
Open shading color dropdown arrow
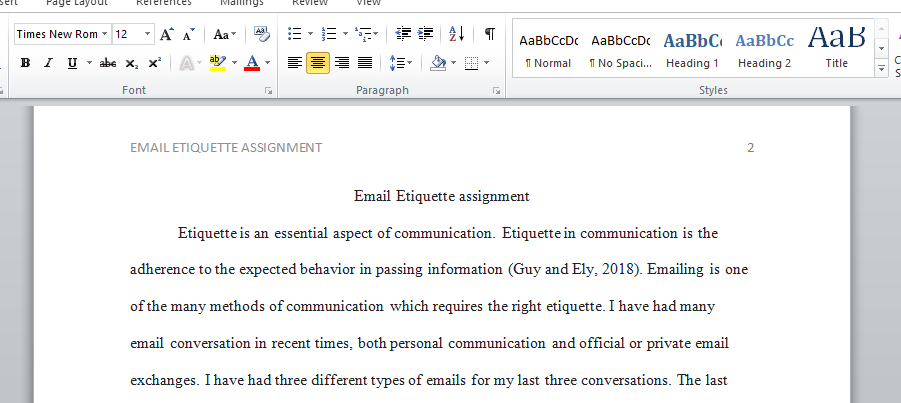(x=453, y=63)
